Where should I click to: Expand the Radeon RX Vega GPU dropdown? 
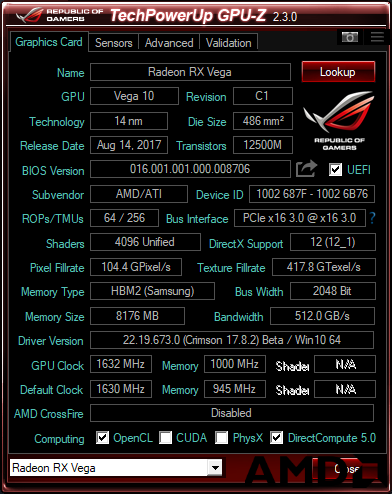[215, 468]
